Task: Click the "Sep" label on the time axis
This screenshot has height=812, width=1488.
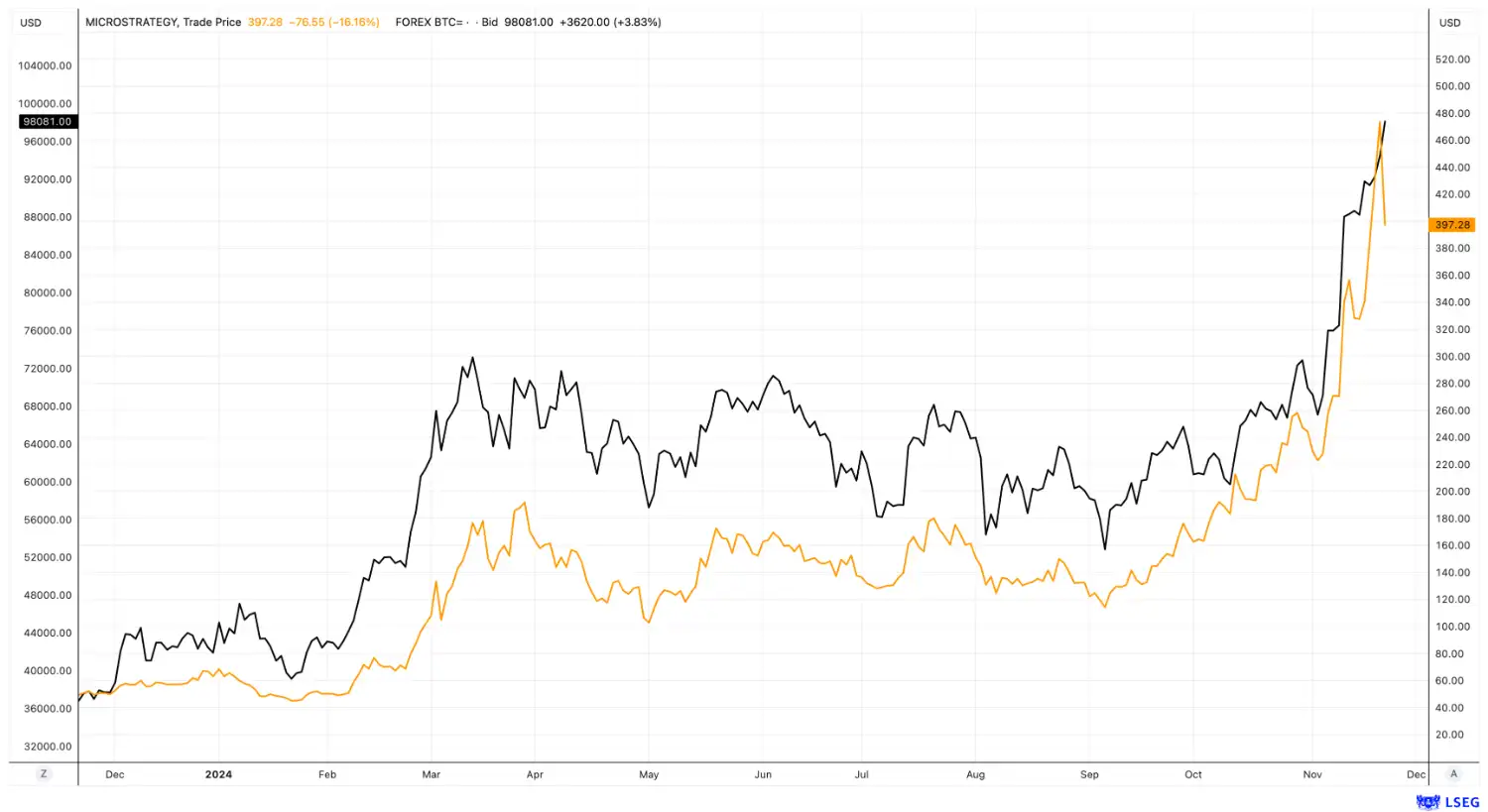Action: pos(1089,774)
